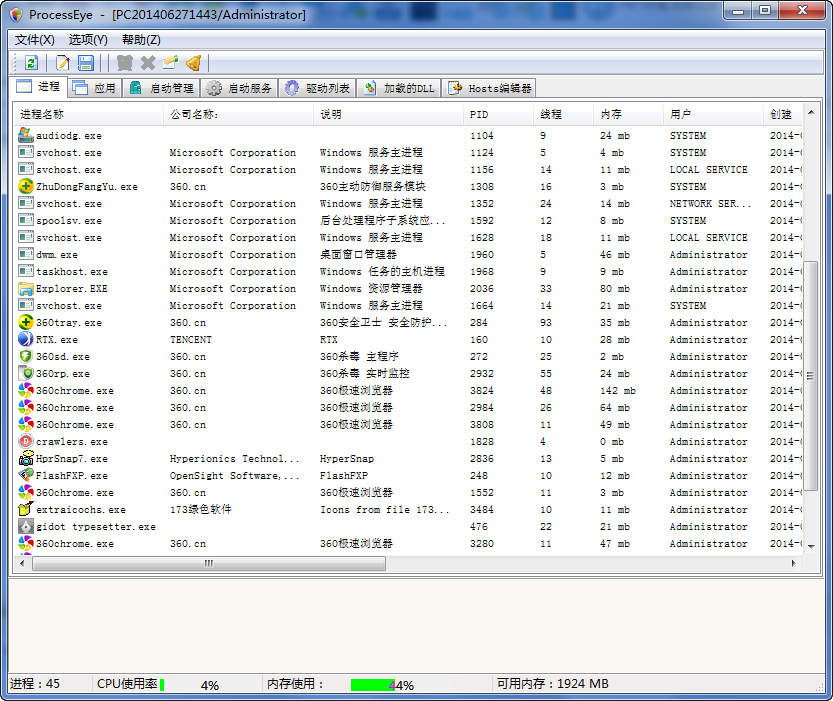Click the crawlers.exe red circle icon
This screenshot has height=701, width=833.
tap(26, 441)
